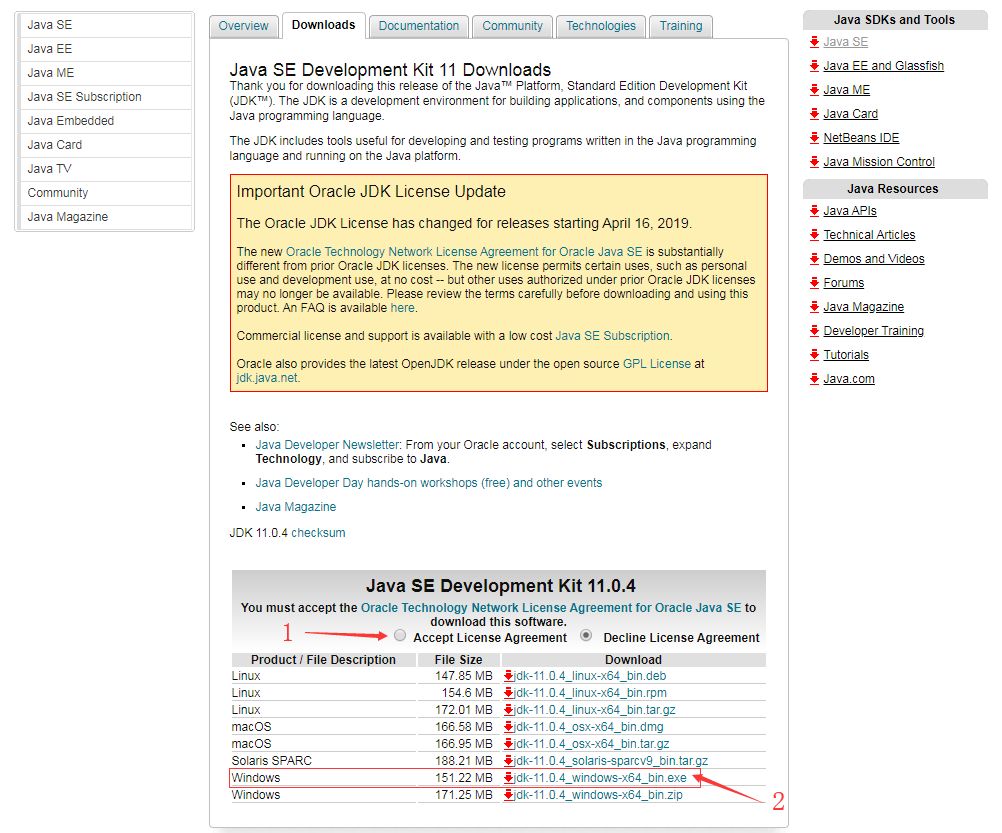The height and width of the screenshot is (833, 1002).
Task: Open Java Magazine link under See also
Action: click(296, 507)
